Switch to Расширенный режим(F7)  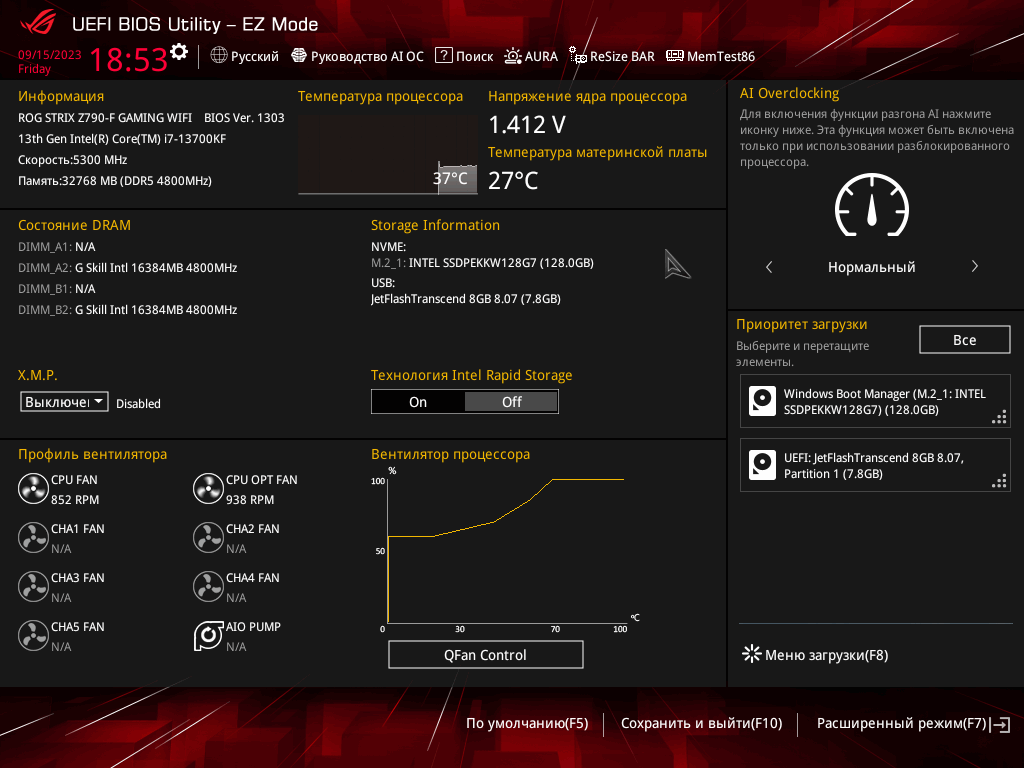tap(913, 723)
